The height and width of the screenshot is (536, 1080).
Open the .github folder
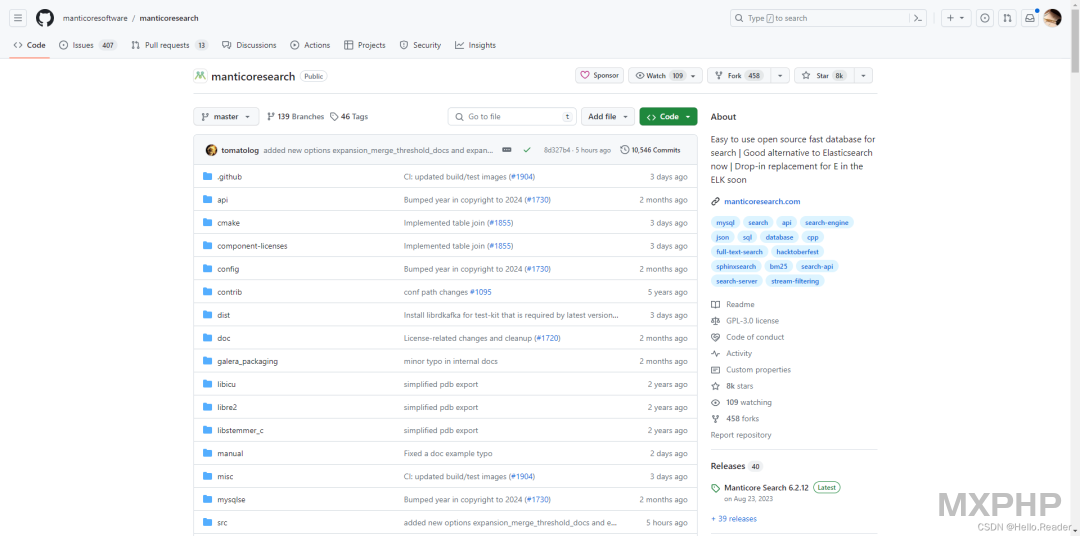[229, 176]
